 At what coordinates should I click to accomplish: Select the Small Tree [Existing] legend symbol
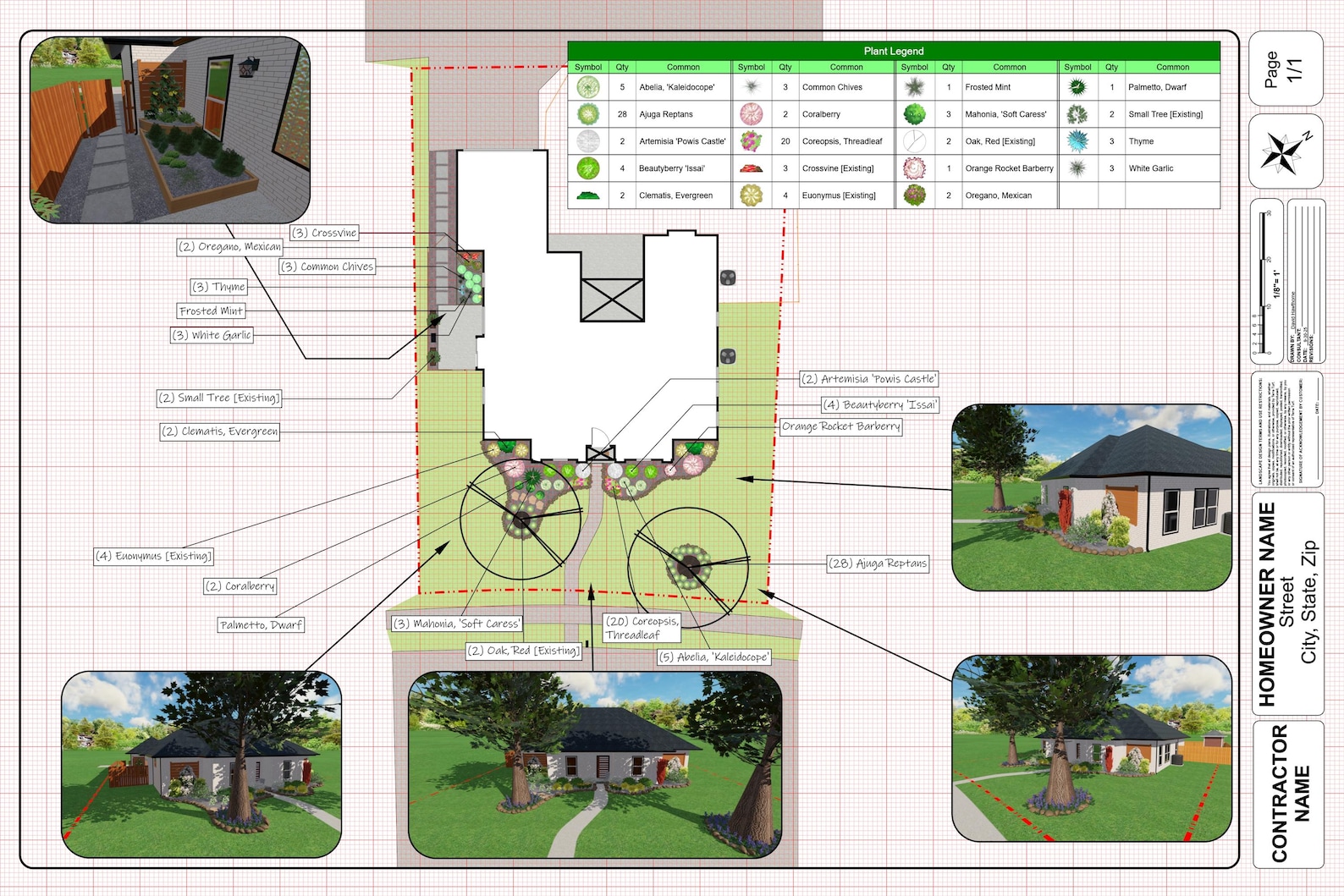(1077, 114)
